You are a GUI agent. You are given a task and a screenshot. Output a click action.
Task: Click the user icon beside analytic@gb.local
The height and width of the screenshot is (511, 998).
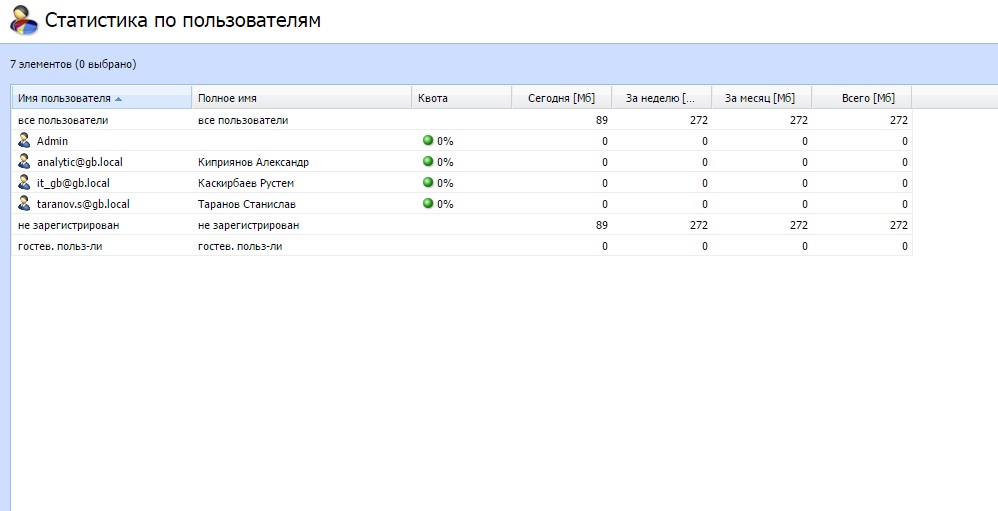24,161
